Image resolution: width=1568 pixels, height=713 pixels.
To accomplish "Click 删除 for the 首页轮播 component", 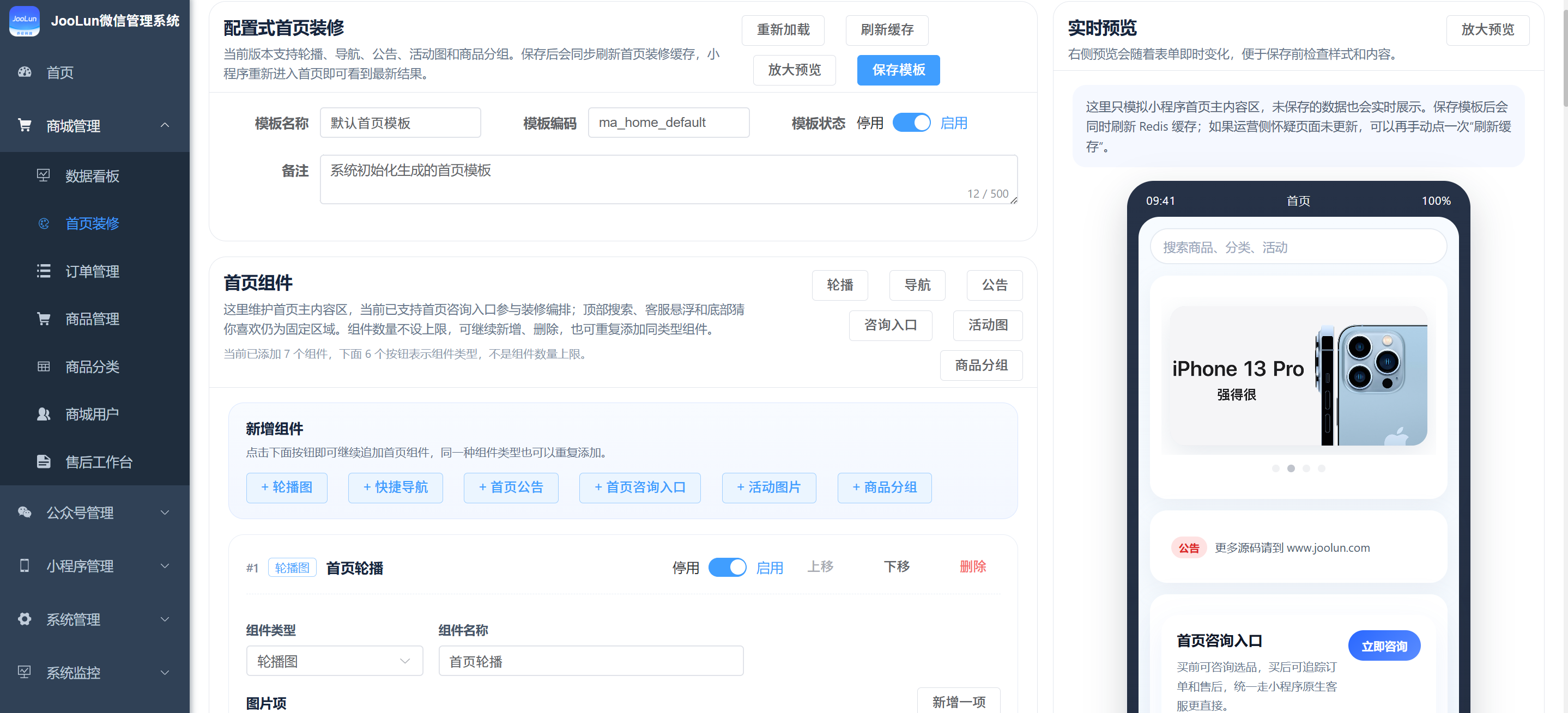I will click(972, 566).
